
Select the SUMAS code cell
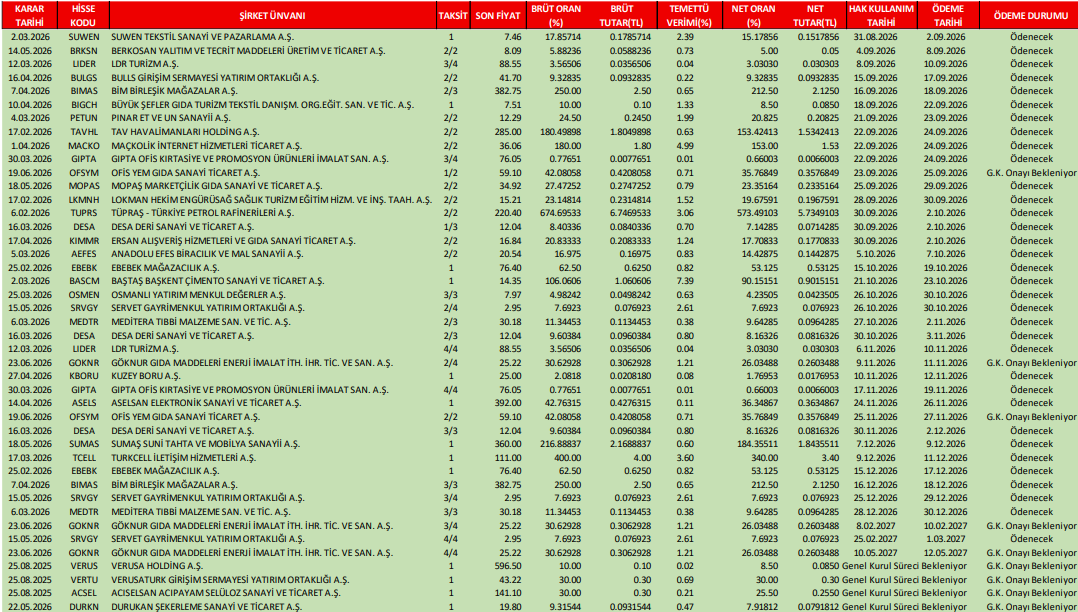pyautogui.click(x=85, y=444)
